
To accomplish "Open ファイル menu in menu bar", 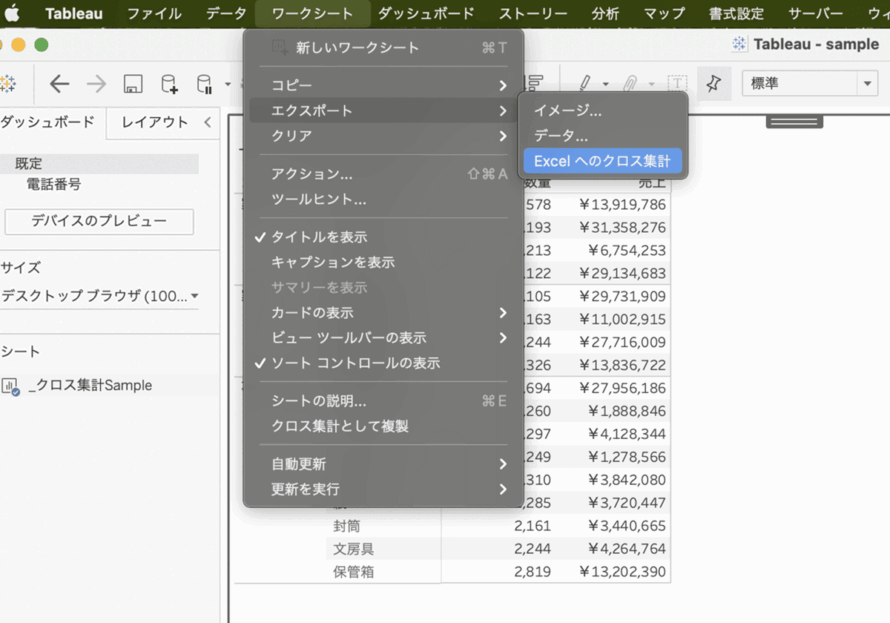I will point(154,13).
